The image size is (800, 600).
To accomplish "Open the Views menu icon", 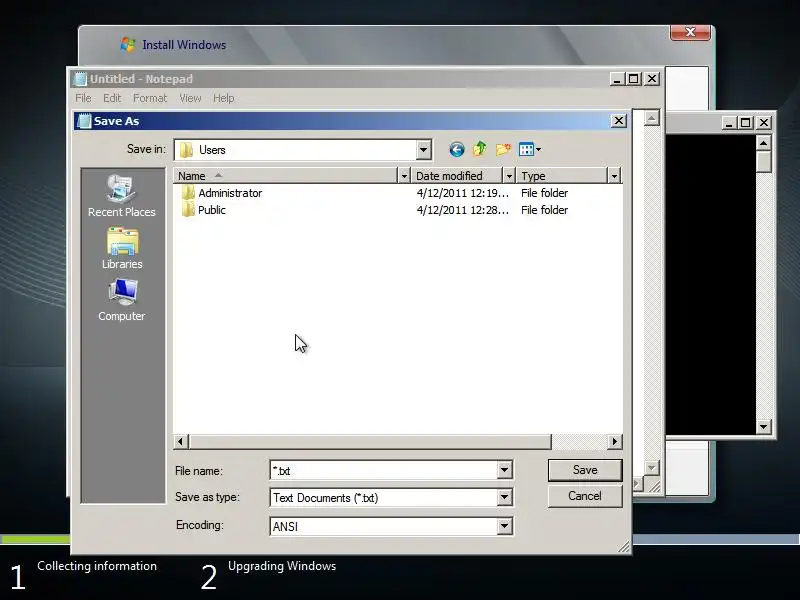I will [x=530, y=149].
